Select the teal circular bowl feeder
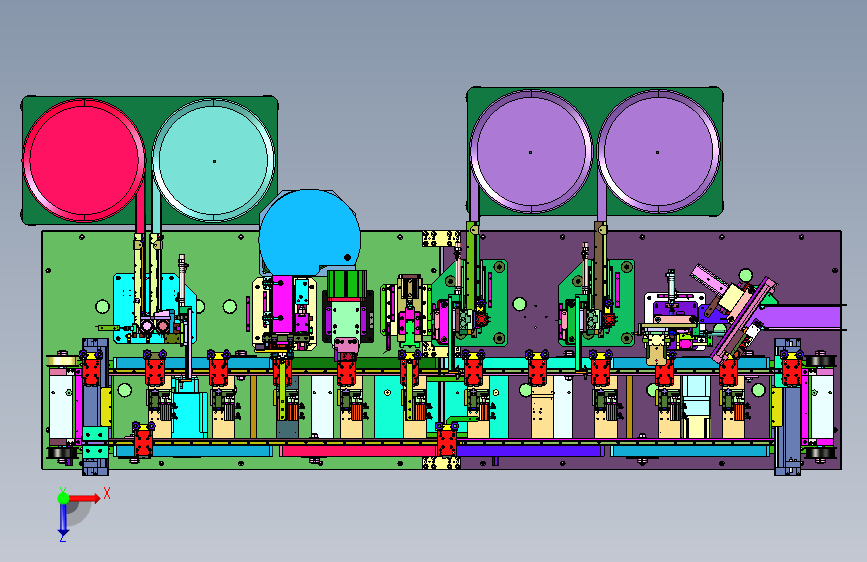867x562 pixels. click(x=213, y=160)
